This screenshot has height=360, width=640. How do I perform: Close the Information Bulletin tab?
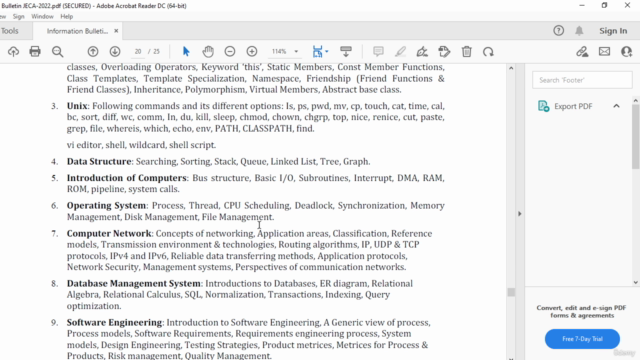point(116,31)
